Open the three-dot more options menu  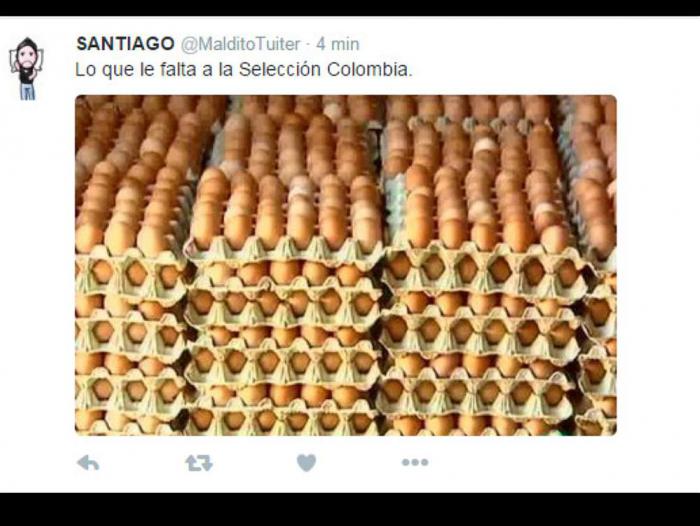[415, 462]
